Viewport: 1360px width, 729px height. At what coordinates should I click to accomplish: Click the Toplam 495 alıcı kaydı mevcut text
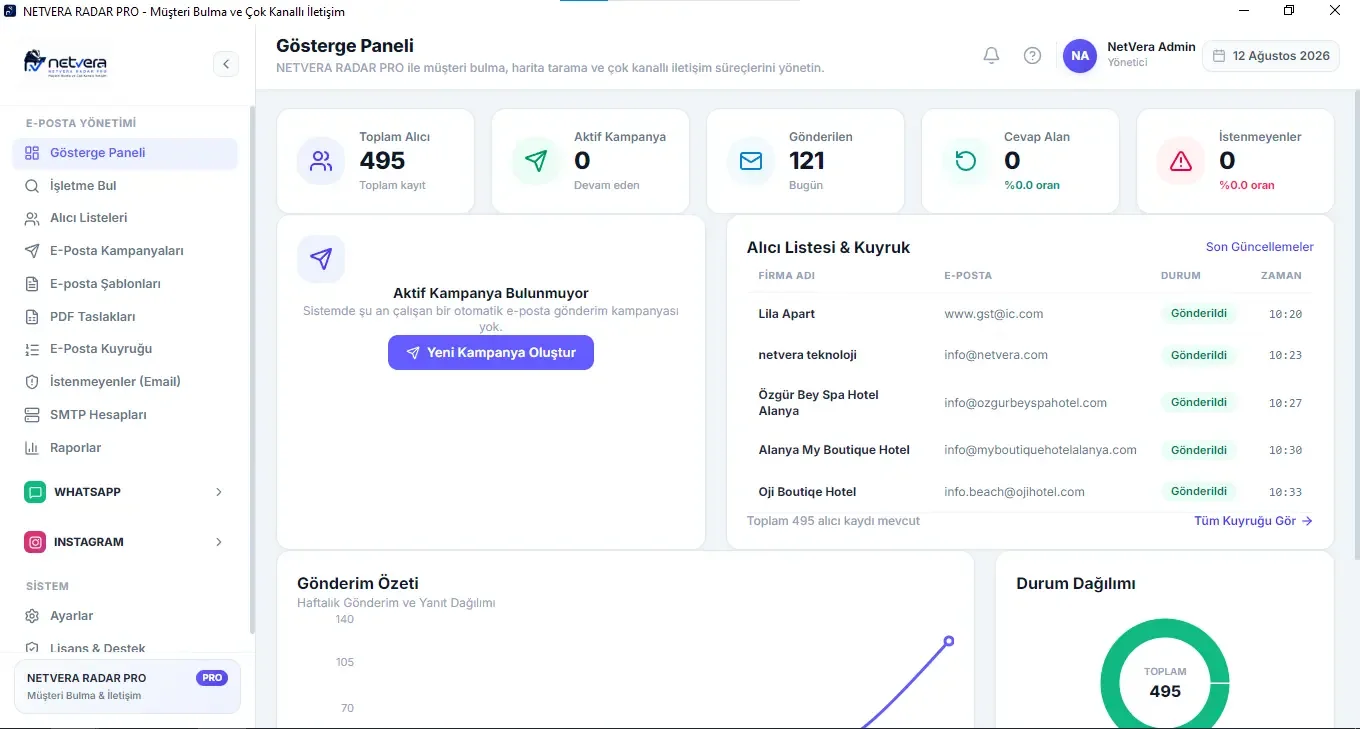[x=833, y=521]
